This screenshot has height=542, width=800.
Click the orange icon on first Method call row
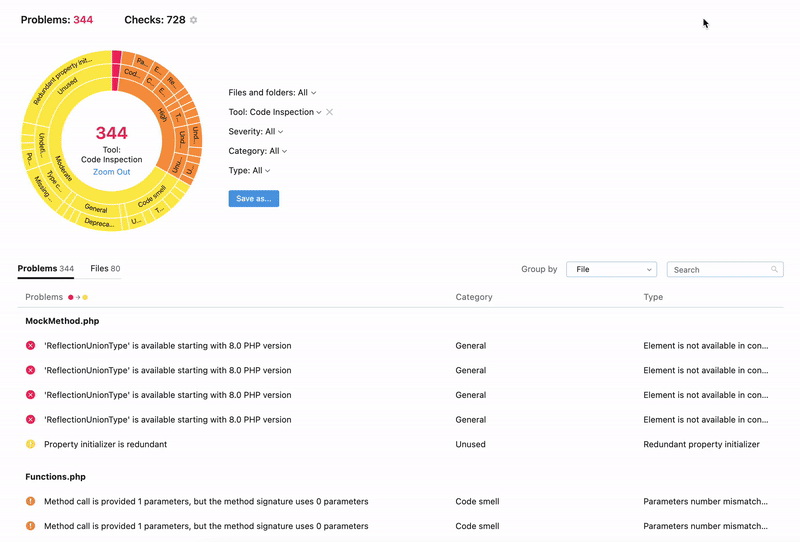(x=31, y=501)
